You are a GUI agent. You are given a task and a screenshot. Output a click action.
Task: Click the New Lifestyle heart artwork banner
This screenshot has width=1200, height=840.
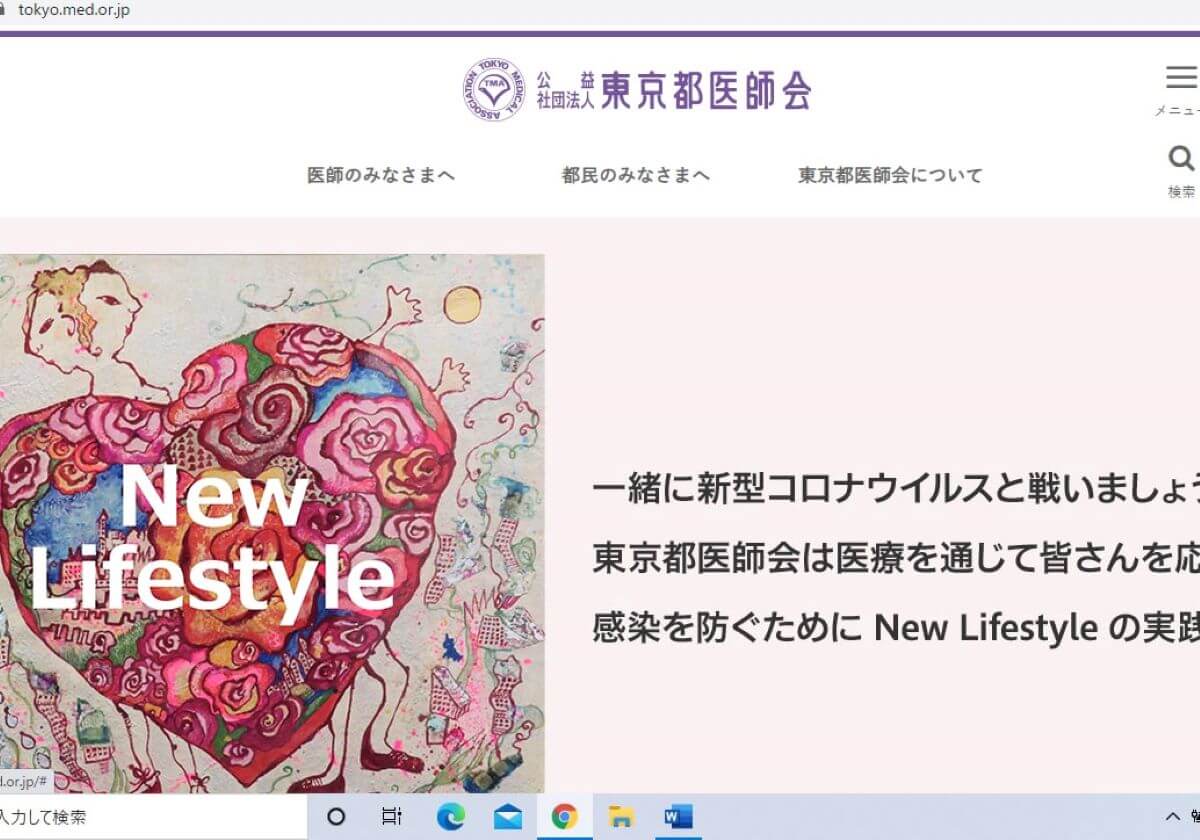[272, 523]
